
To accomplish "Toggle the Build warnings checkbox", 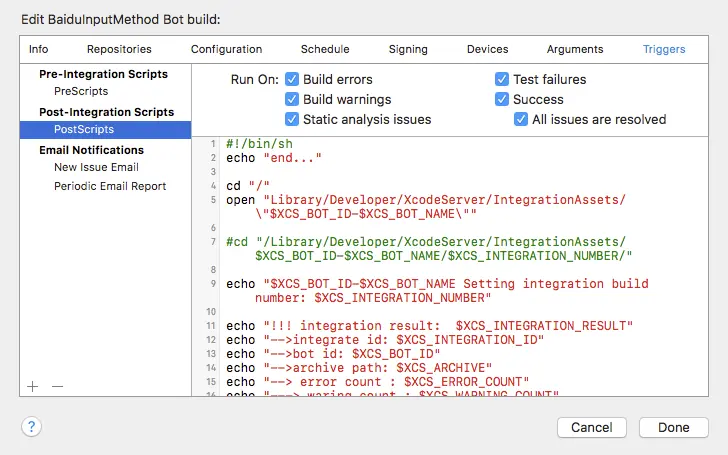I will pos(292,99).
